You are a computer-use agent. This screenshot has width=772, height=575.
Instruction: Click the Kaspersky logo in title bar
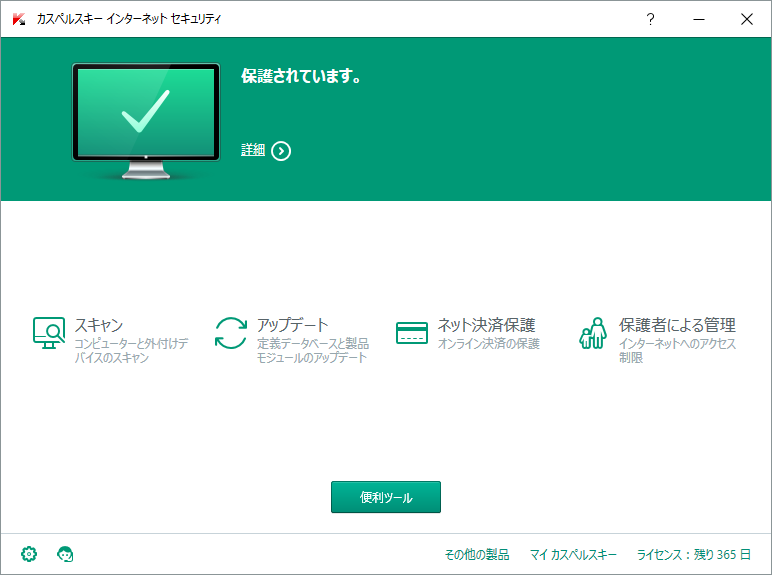coord(19,19)
